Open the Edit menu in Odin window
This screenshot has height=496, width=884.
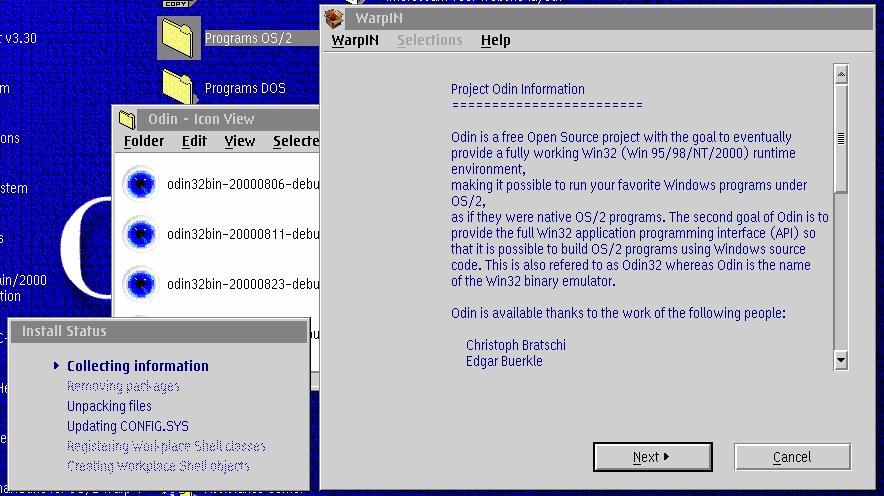click(x=194, y=141)
